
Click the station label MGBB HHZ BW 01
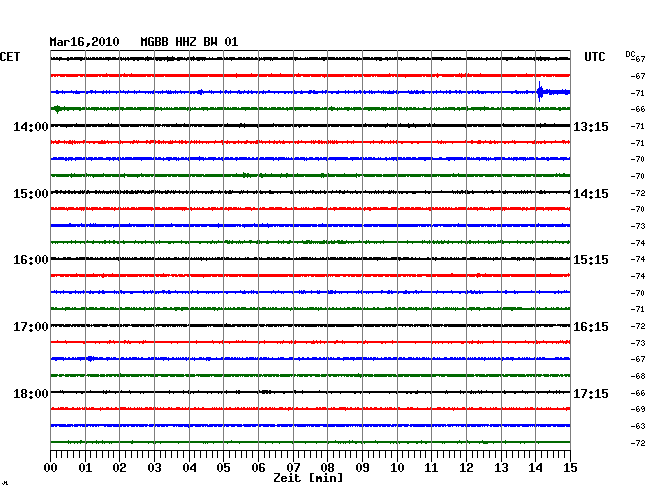[x=189, y=42]
